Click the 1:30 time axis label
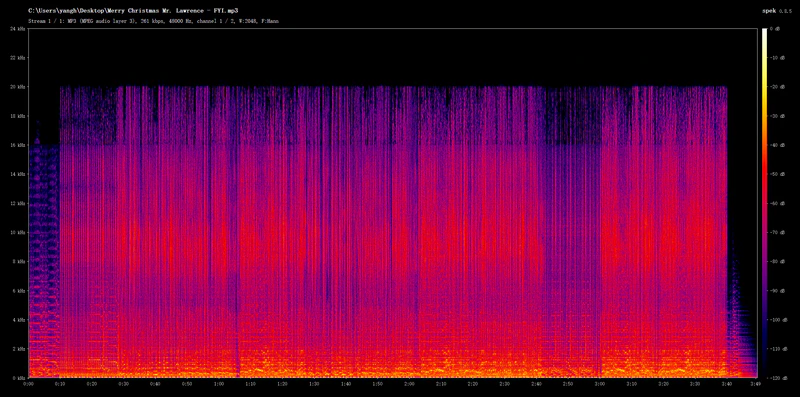The height and width of the screenshot is (397, 800). (x=315, y=383)
